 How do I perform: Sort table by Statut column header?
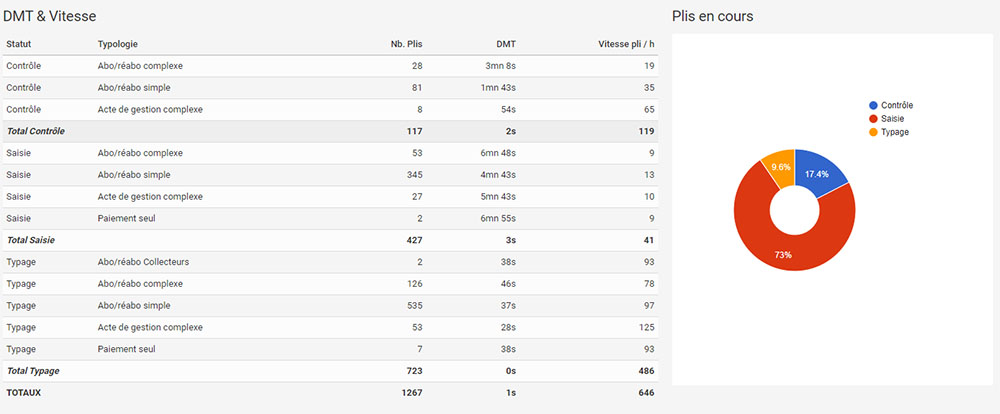(19, 44)
